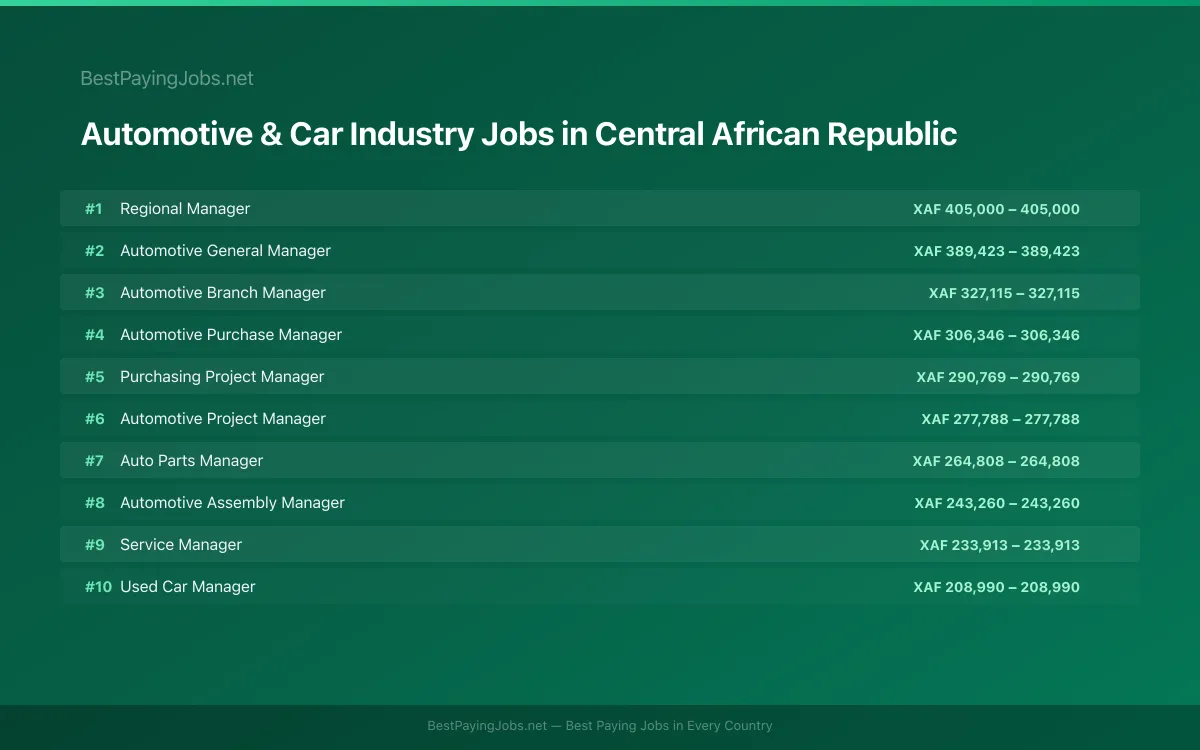Click the #4 rank number
This screenshot has width=1200, height=750.
pos(94,335)
